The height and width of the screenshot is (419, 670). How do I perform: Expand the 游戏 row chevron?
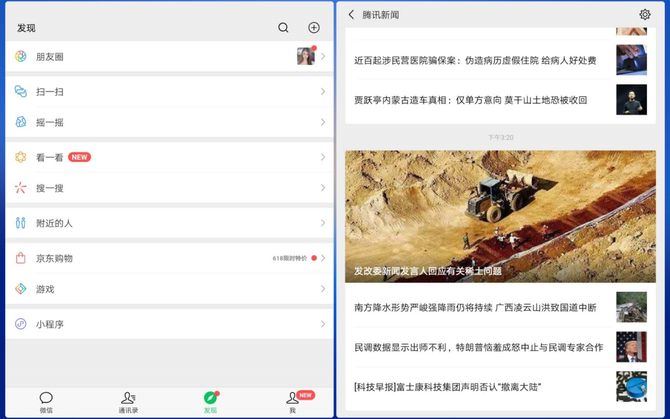(322, 289)
